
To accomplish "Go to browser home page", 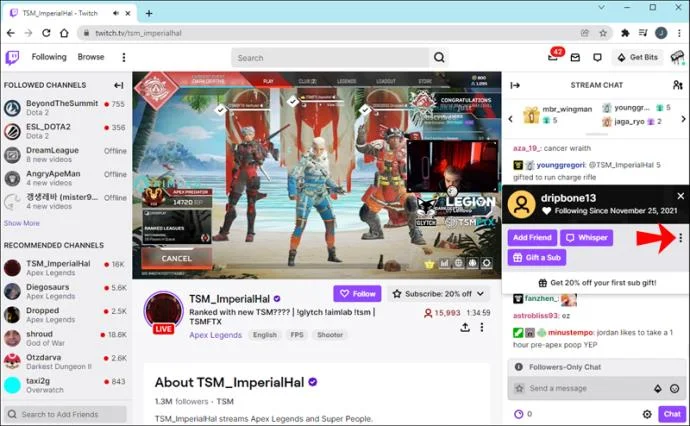I will [64, 33].
